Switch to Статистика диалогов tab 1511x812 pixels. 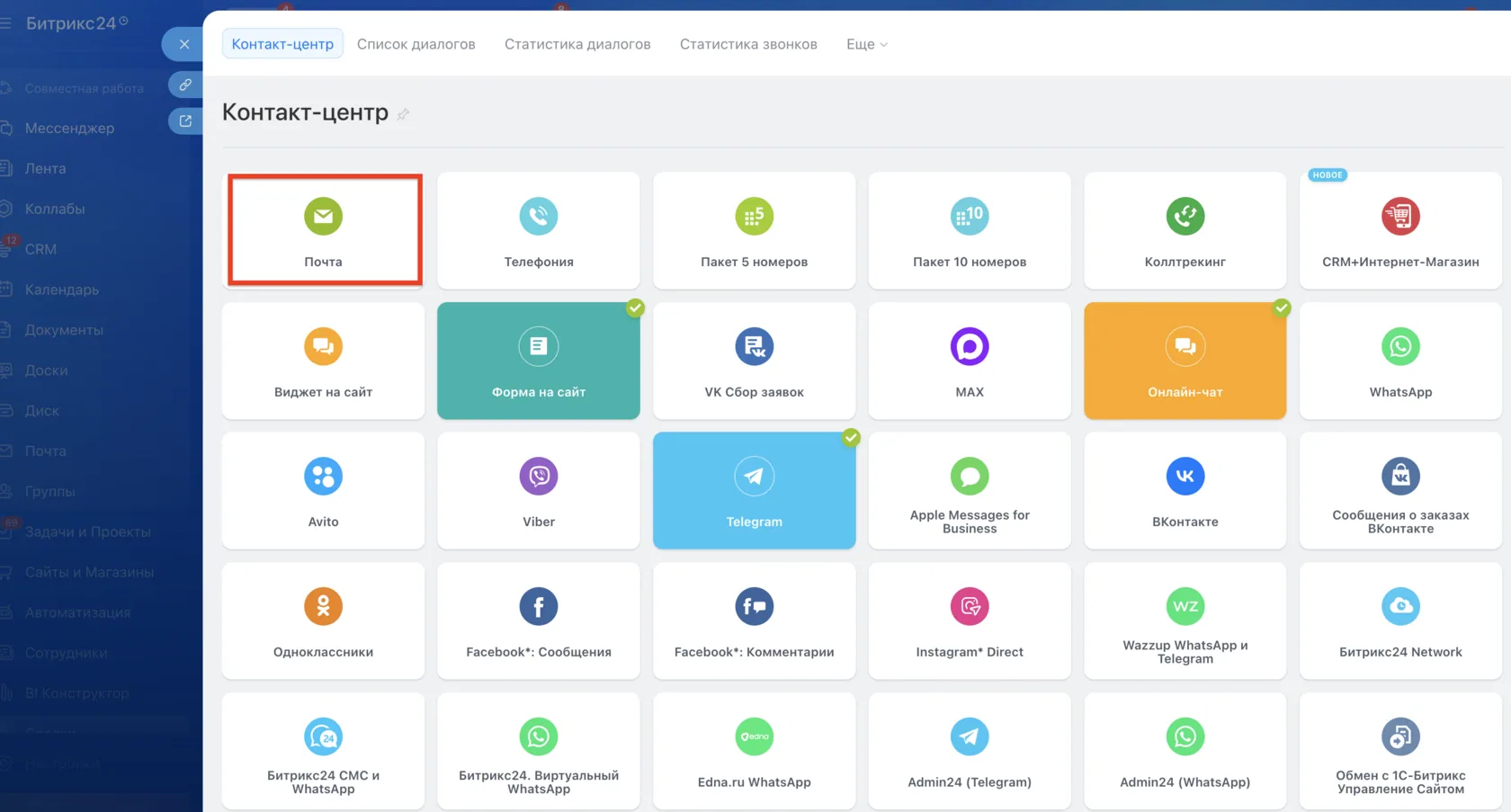(577, 44)
